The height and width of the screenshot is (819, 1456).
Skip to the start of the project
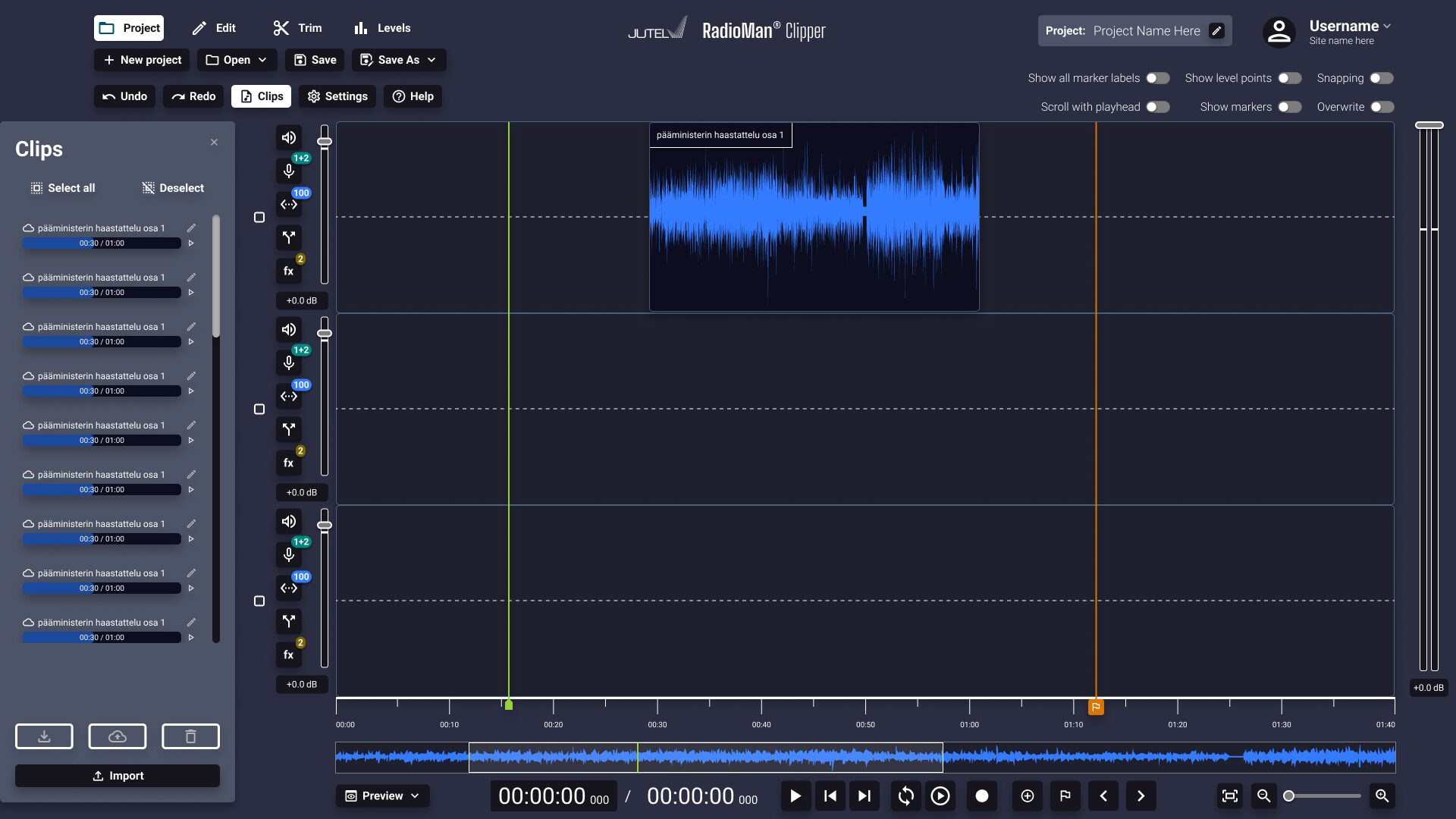[830, 795]
